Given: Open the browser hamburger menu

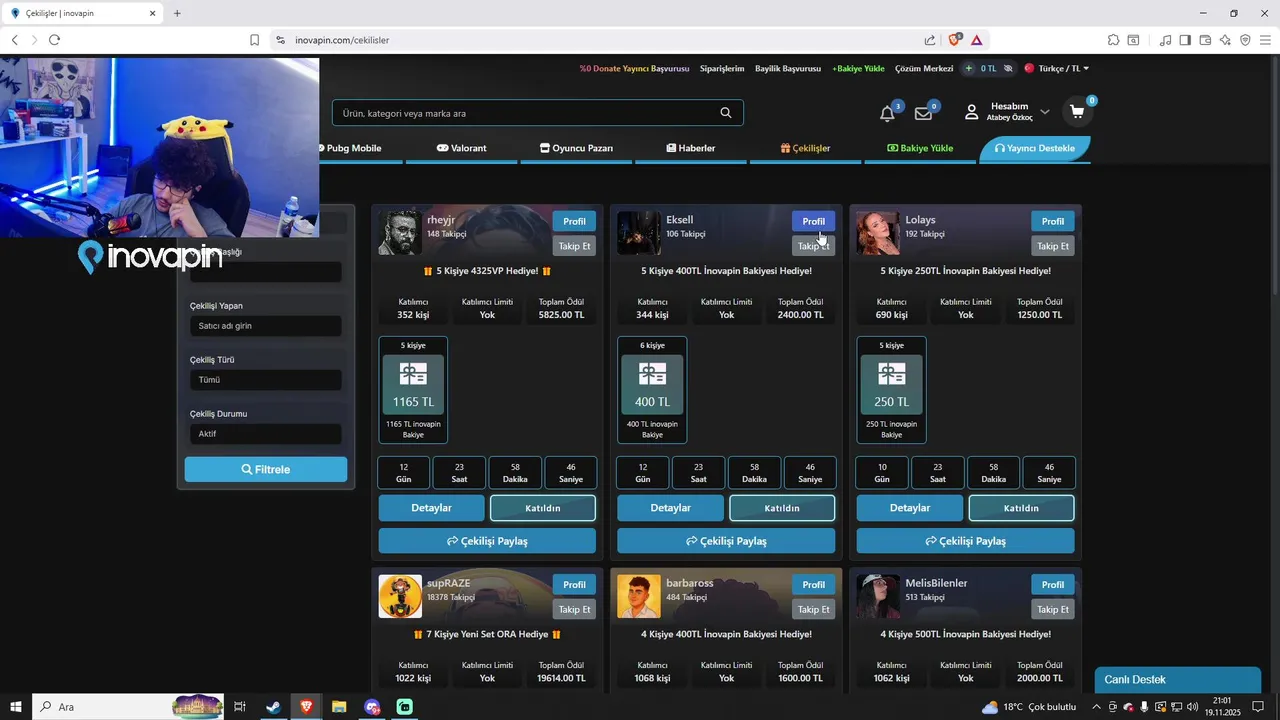Looking at the screenshot, I should click(1265, 40).
